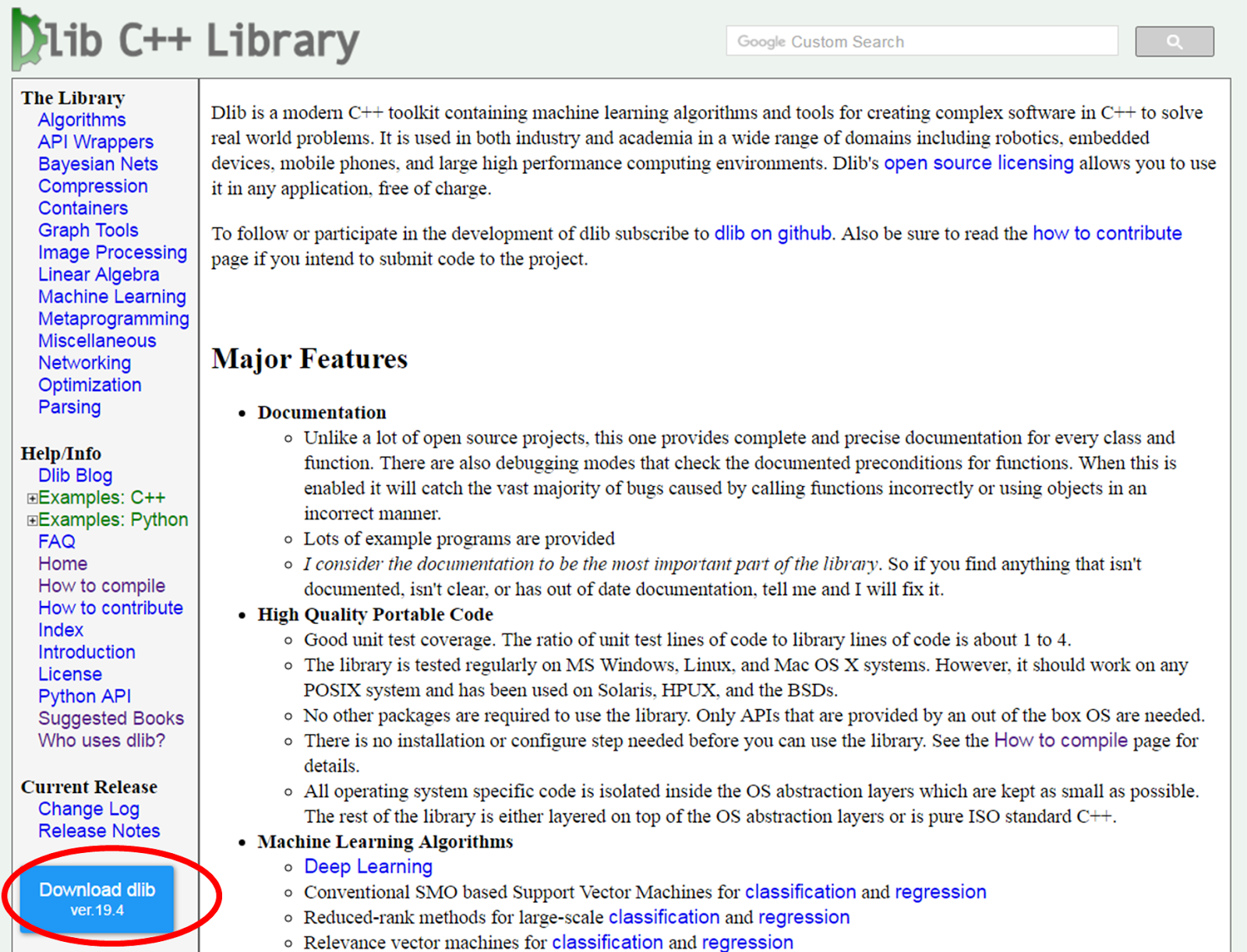Open the Machine Learning section
This screenshot has height=952, width=1247.
click(111, 296)
